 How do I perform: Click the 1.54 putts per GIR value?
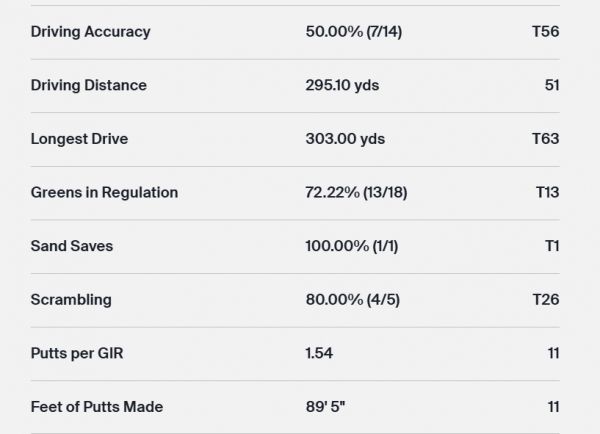coord(321,353)
